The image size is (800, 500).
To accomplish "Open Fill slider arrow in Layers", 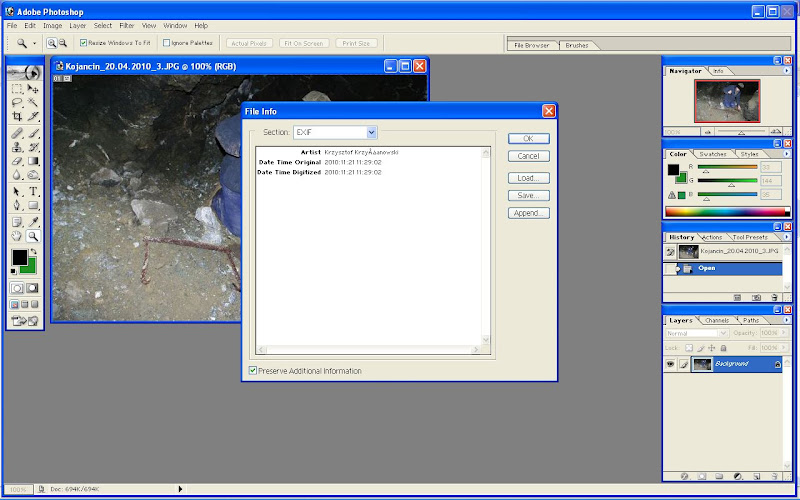I will tap(784, 348).
